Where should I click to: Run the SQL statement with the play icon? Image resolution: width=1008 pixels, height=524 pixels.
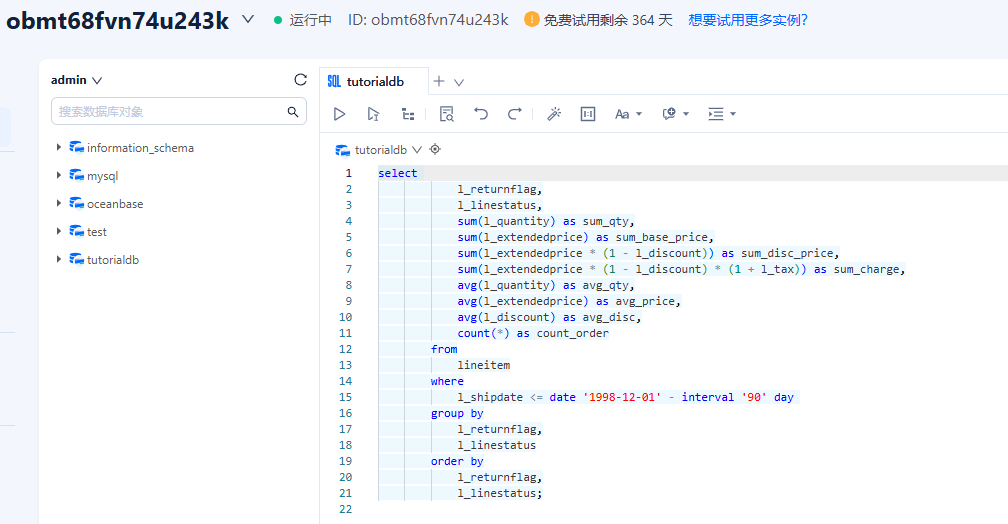[x=339, y=114]
